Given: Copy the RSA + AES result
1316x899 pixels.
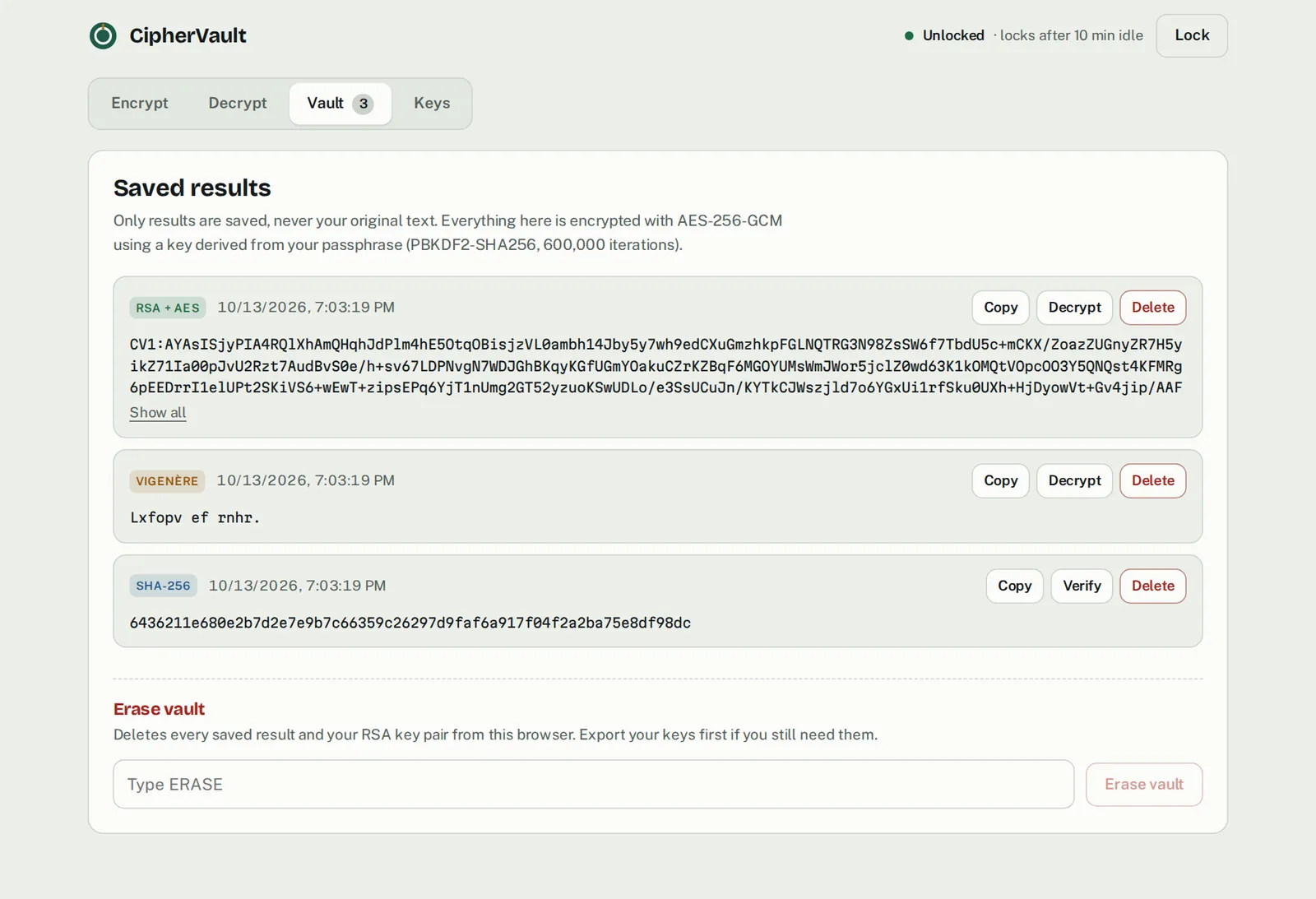Looking at the screenshot, I should pyautogui.click(x=1000, y=307).
